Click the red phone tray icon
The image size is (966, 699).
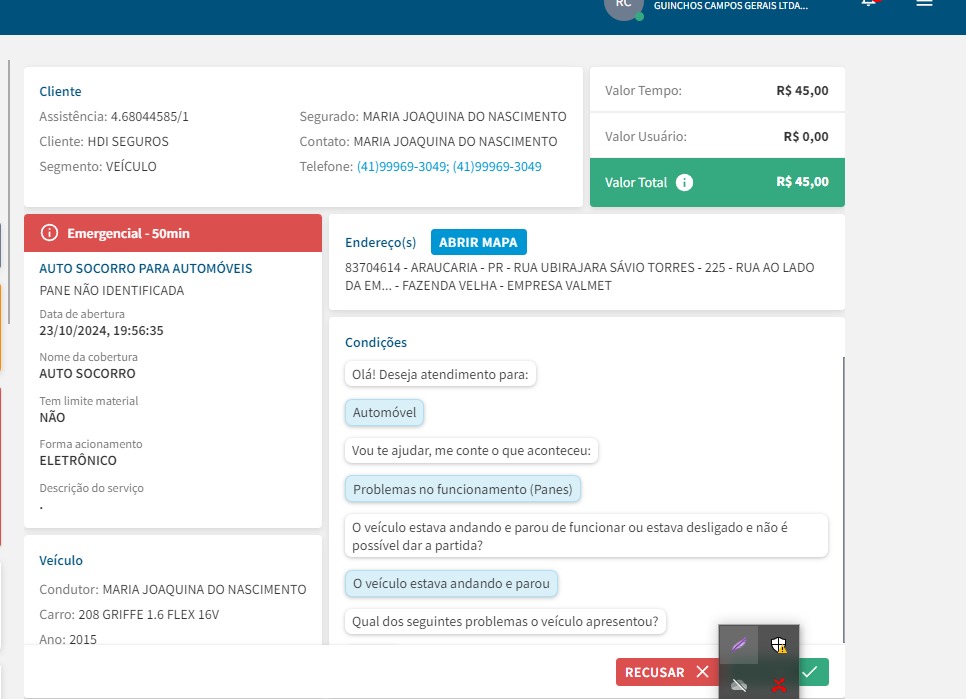[x=779, y=685]
